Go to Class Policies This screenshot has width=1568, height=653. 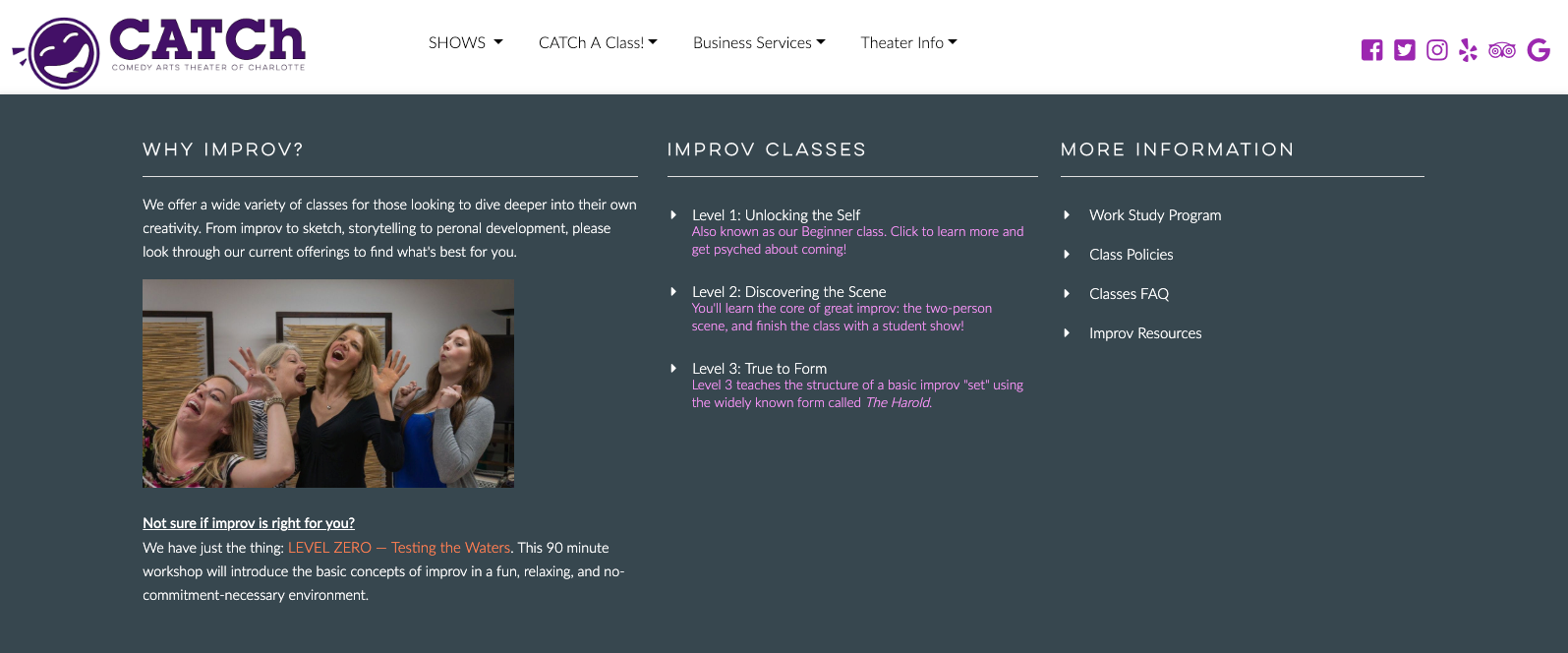[x=1131, y=255]
